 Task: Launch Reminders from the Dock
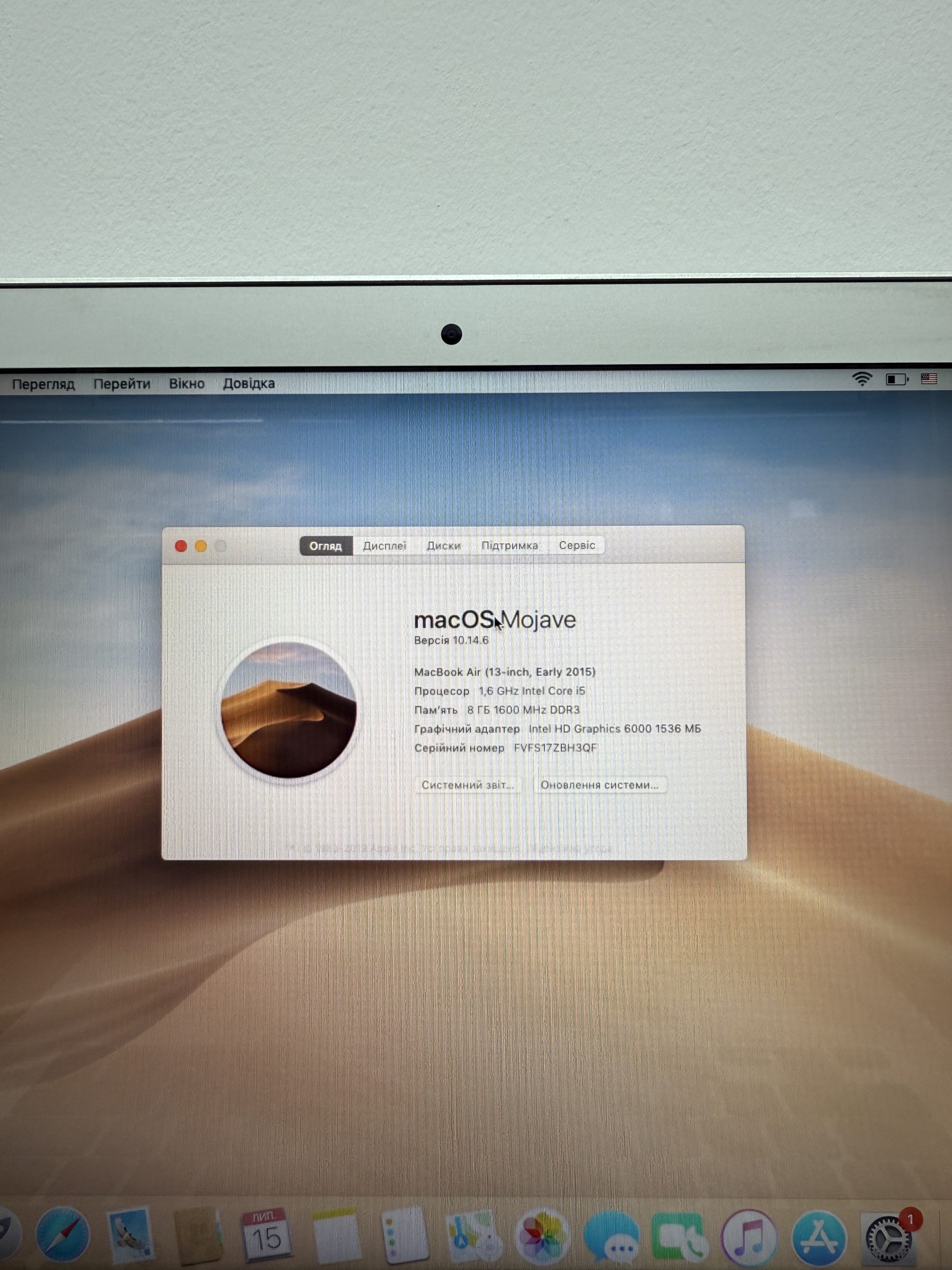point(405,1236)
